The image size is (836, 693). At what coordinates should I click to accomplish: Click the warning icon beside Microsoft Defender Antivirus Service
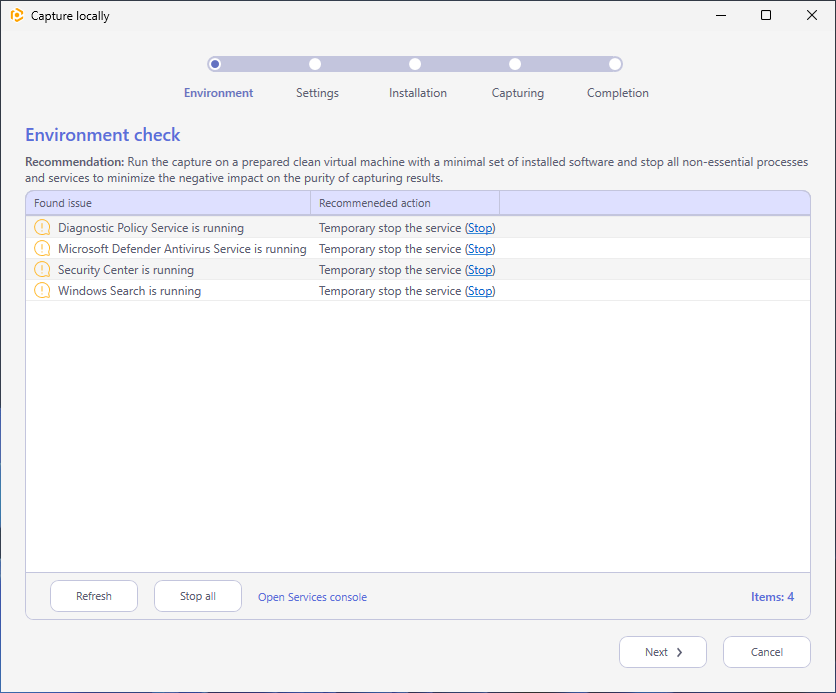click(x=42, y=248)
